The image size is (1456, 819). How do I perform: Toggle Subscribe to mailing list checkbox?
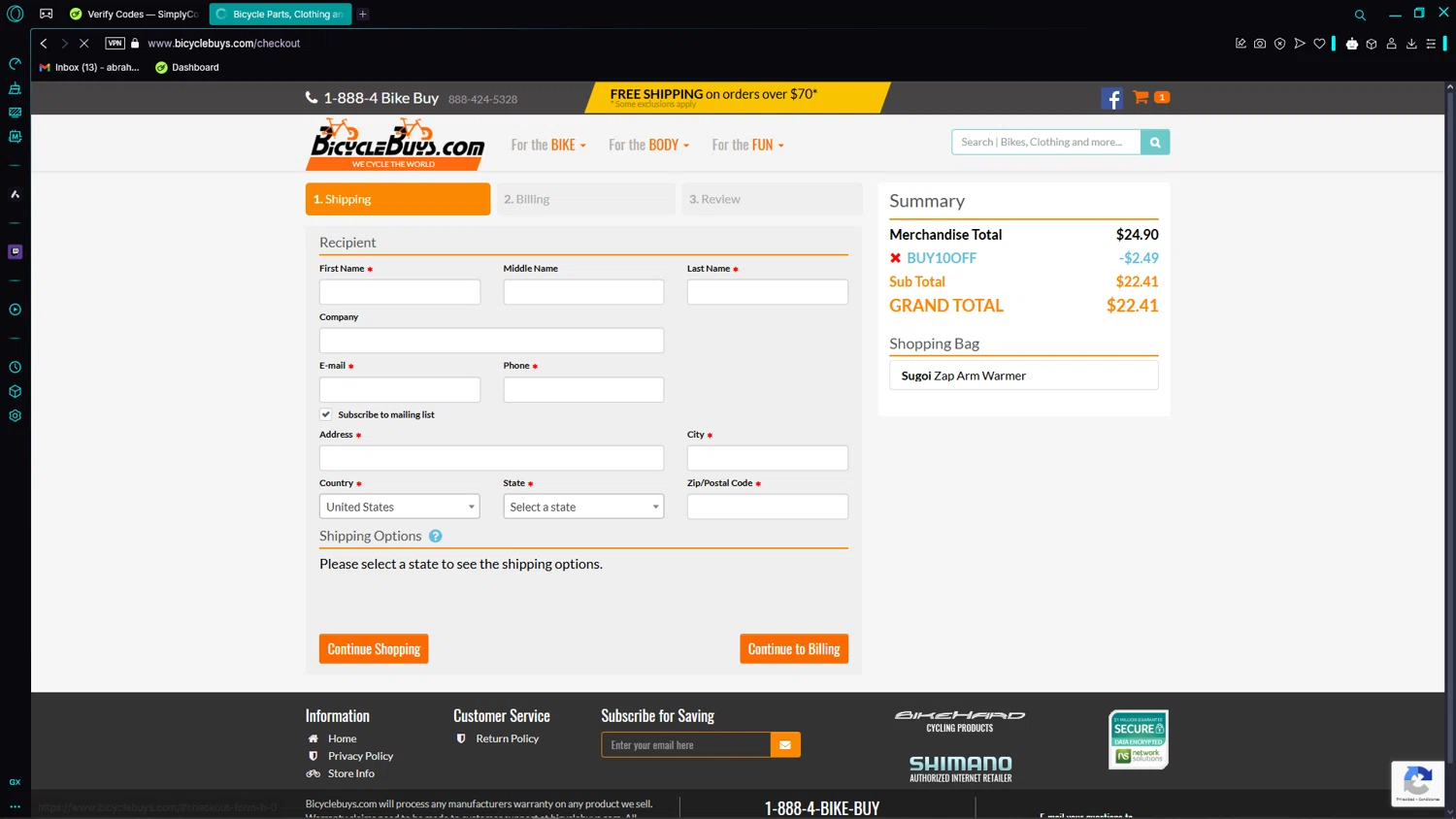pyautogui.click(x=326, y=414)
